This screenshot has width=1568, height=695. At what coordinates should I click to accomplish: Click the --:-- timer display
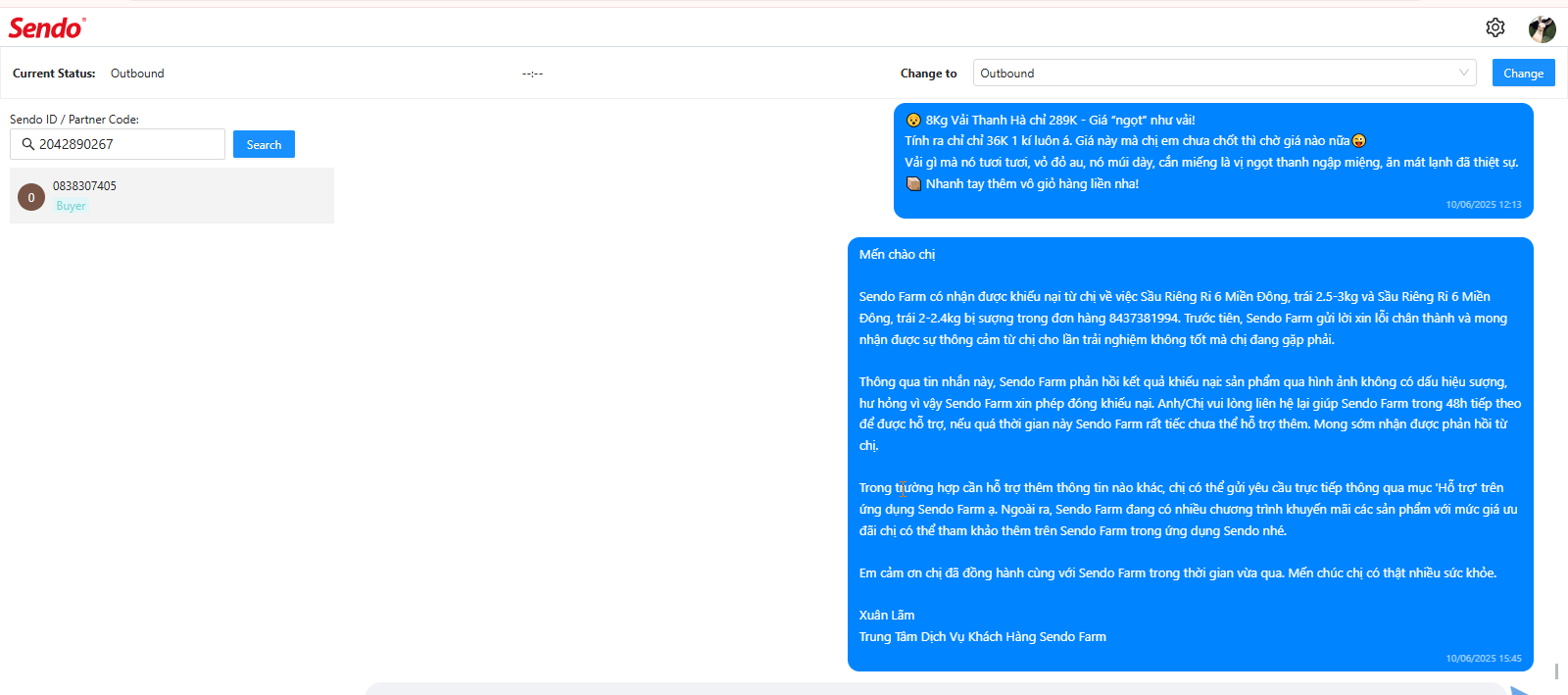pos(532,74)
